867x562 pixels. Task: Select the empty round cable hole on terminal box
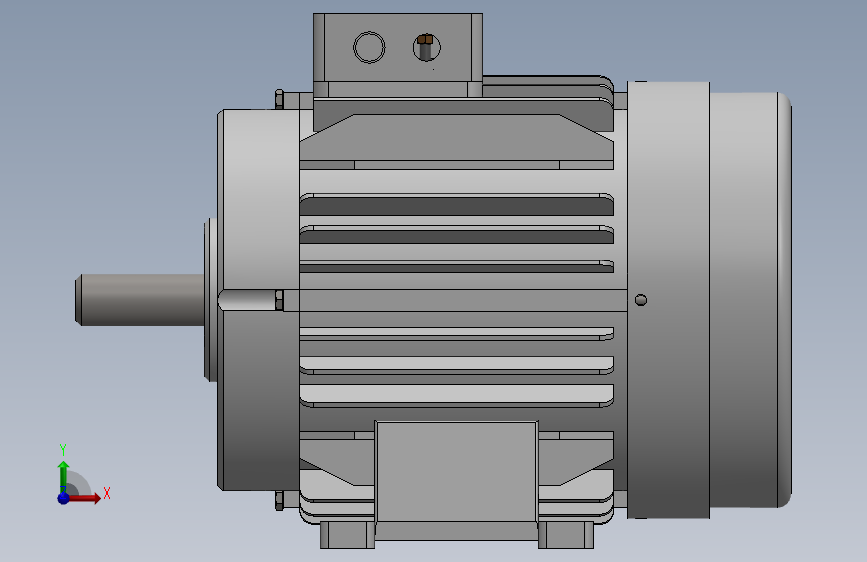(x=369, y=47)
